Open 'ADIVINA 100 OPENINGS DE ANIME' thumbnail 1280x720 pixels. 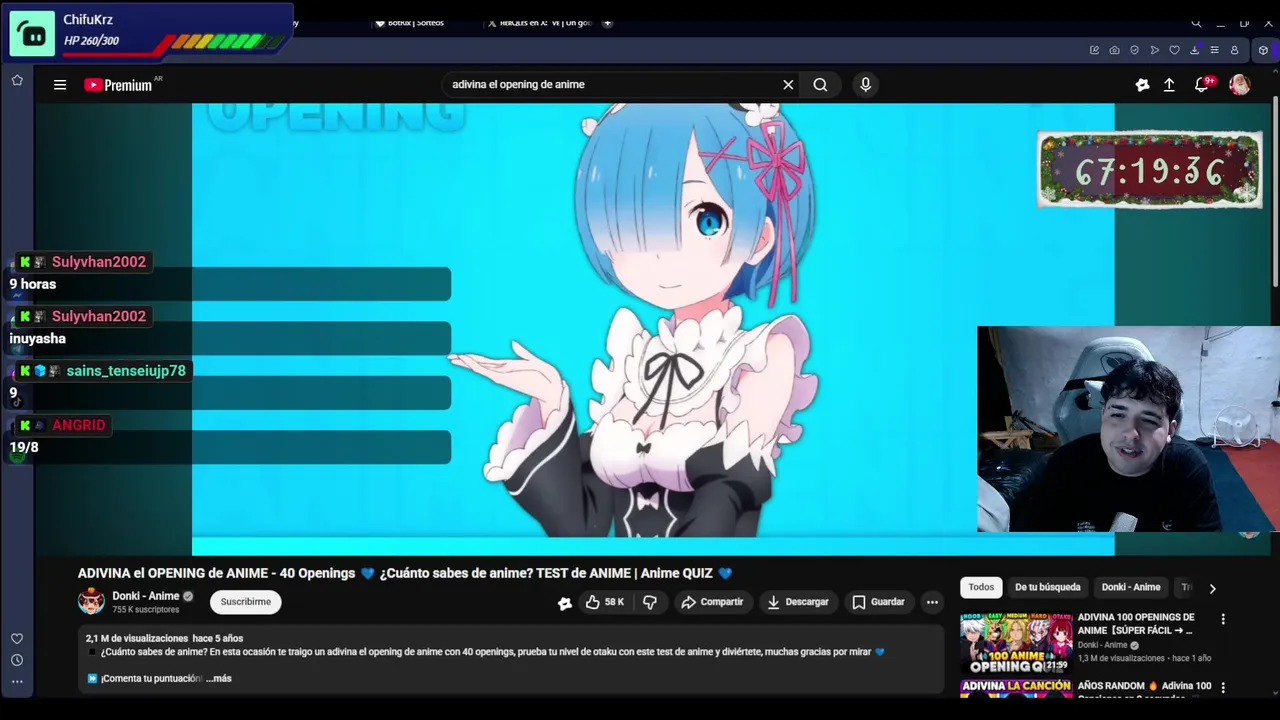1016,643
